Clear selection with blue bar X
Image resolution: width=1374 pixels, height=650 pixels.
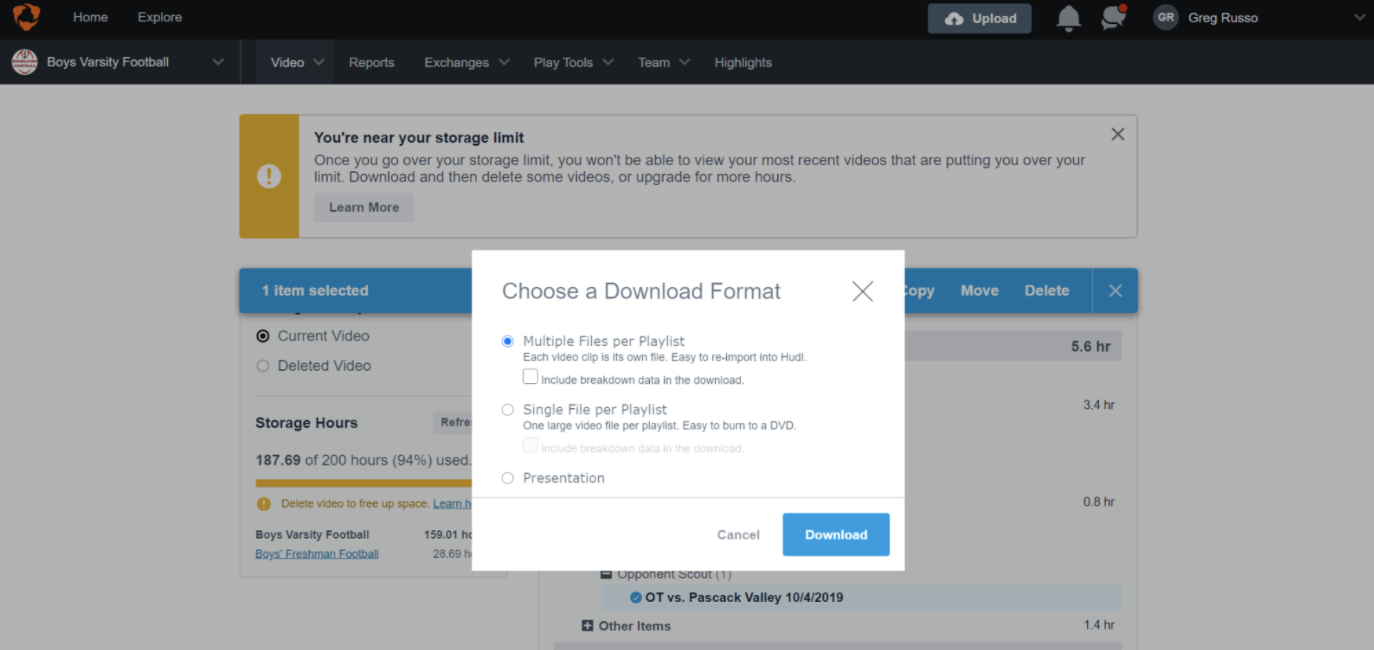(x=1115, y=291)
